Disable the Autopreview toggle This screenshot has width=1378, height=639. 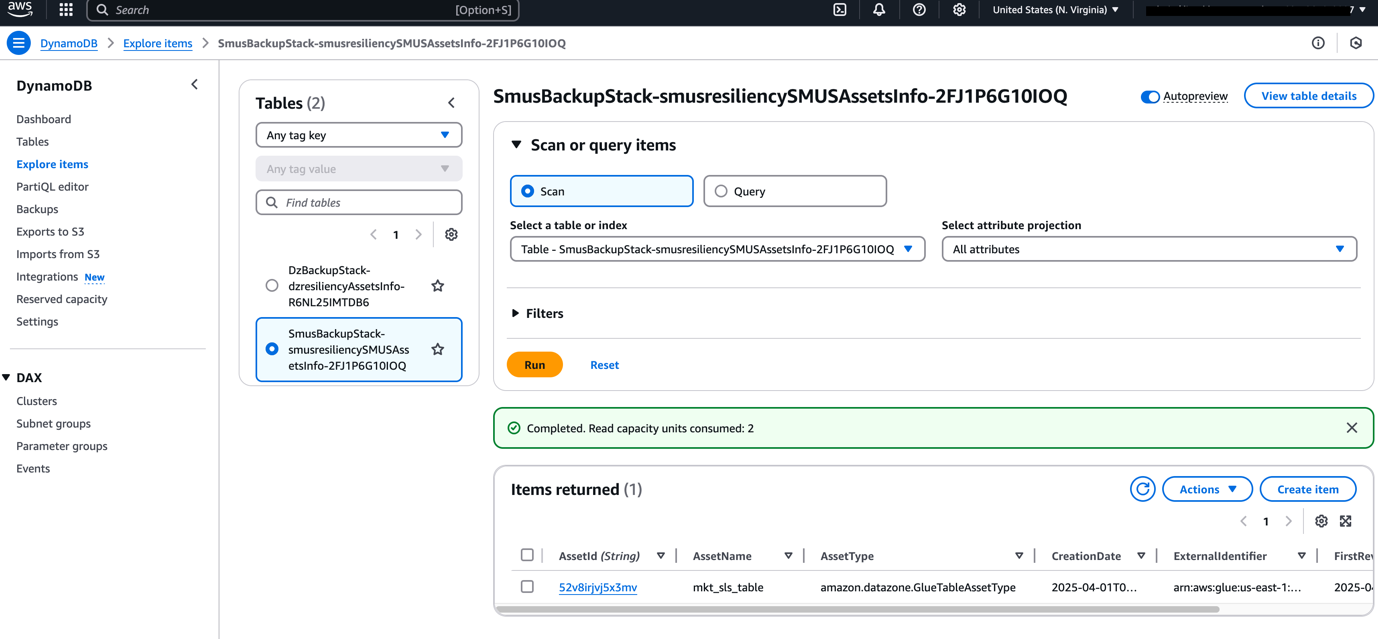click(x=1152, y=96)
